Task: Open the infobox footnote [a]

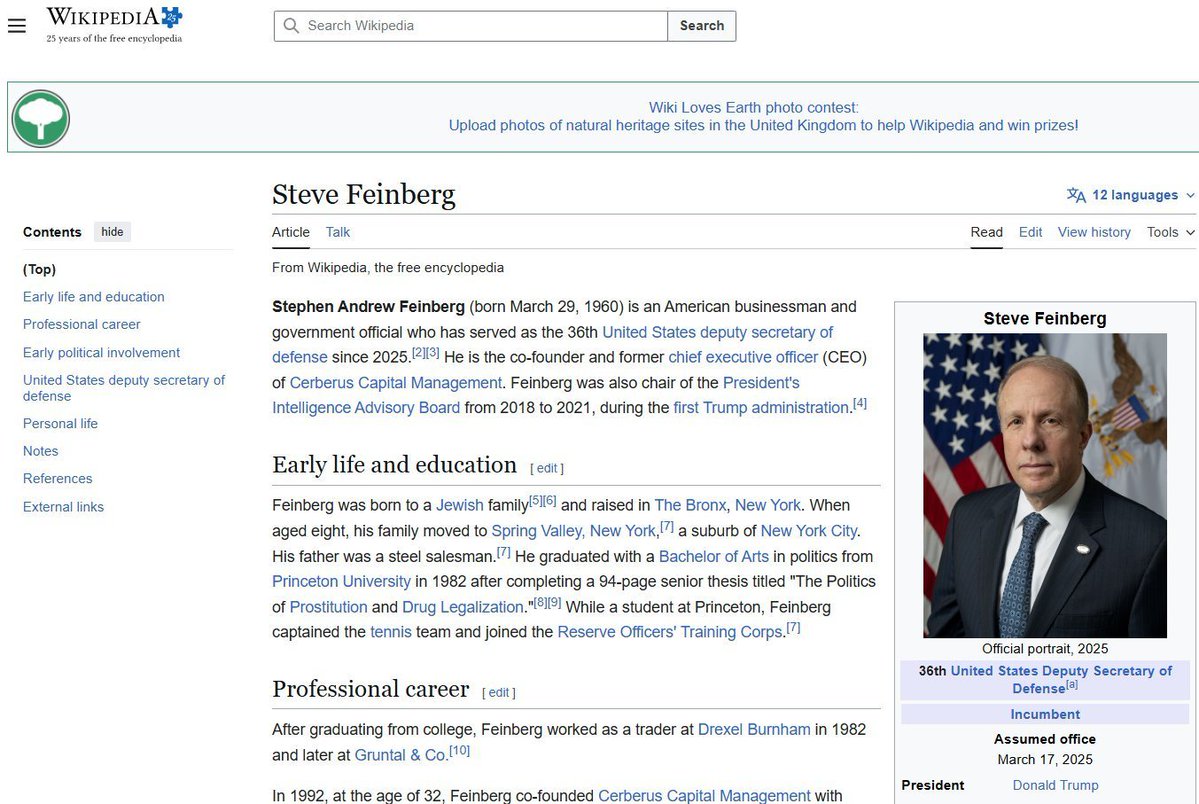Action: 1072,685
